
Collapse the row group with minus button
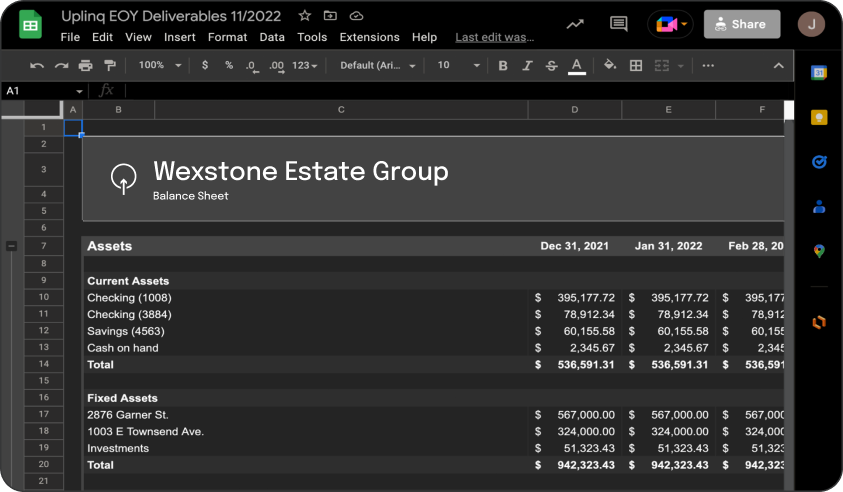tap(11, 246)
